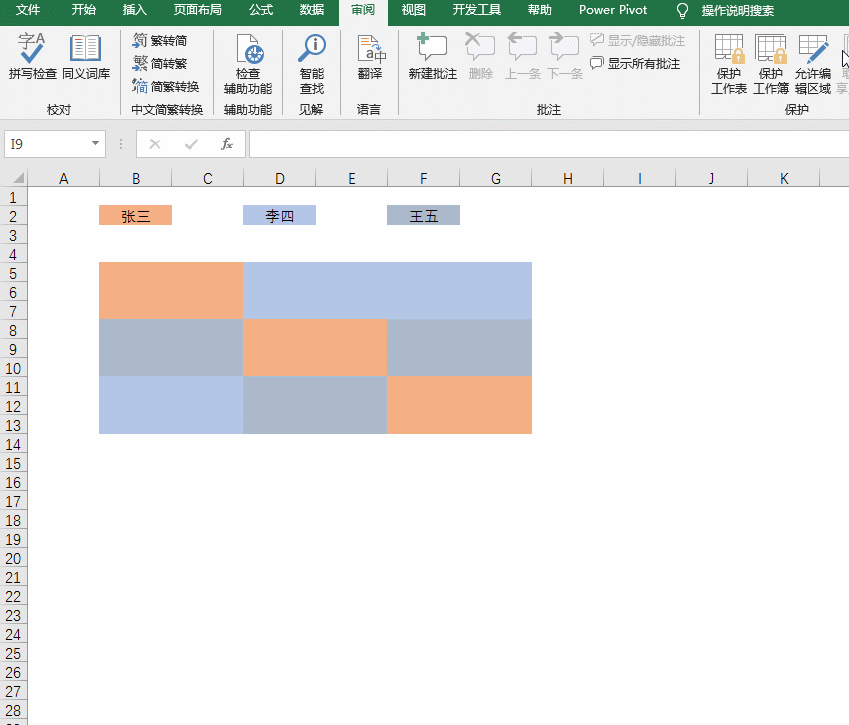The image size is (849, 725).
Task: Switch to the 插入 tab
Action: point(134,10)
